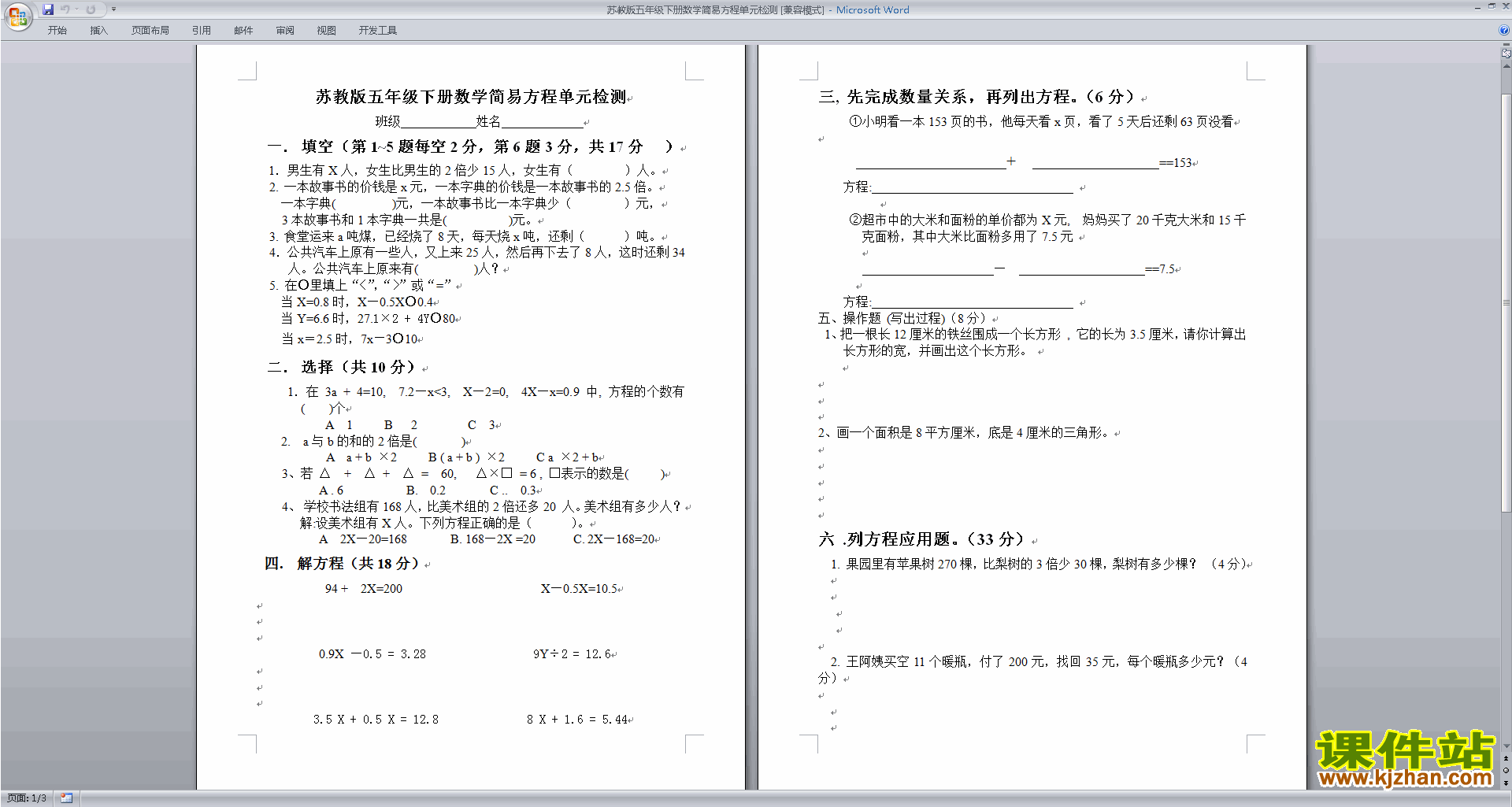Click the equation 9Y÷2＝12.6
1512x807 pixels.
pos(573,654)
